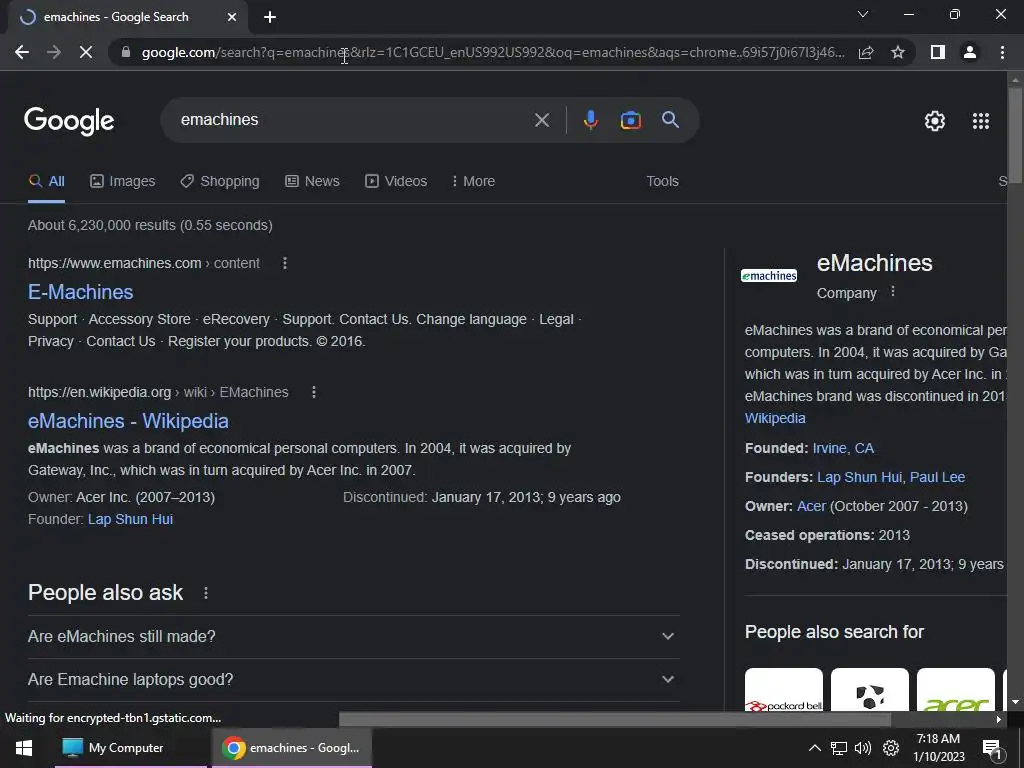This screenshot has width=1024, height=768.
Task: Open My Computer from the taskbar
Action: (131, 748)
